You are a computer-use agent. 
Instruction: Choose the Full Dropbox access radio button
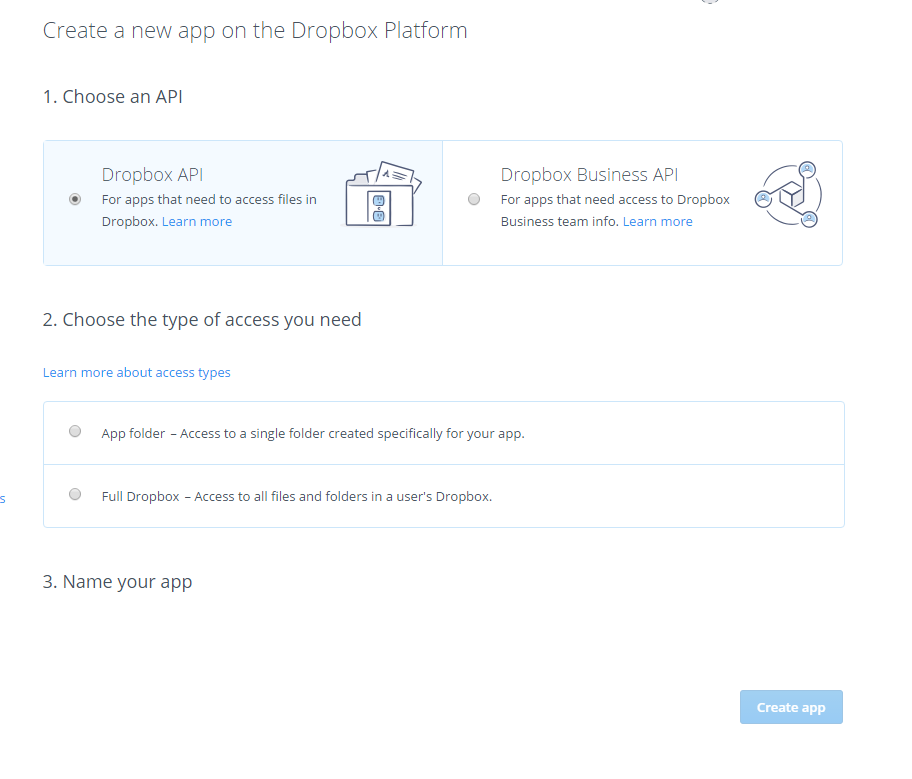75,494
